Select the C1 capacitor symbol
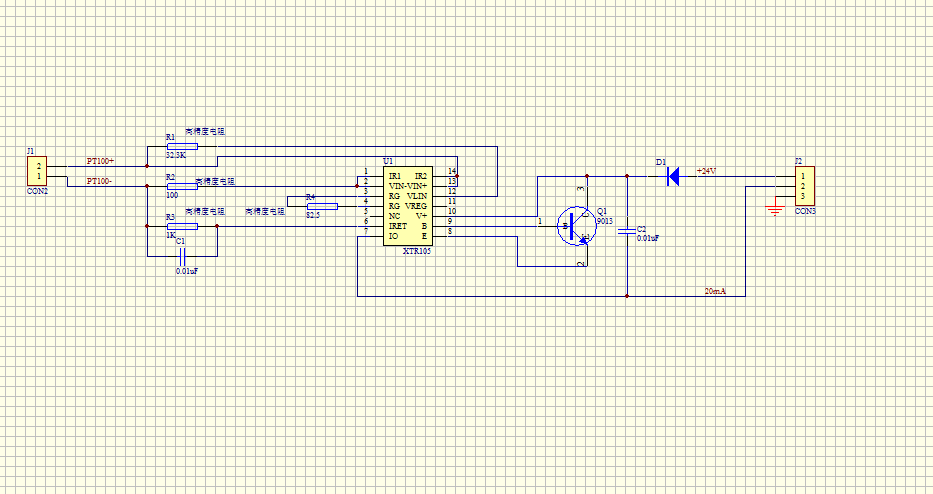The image size is (933, 494). tap(182, 257)
